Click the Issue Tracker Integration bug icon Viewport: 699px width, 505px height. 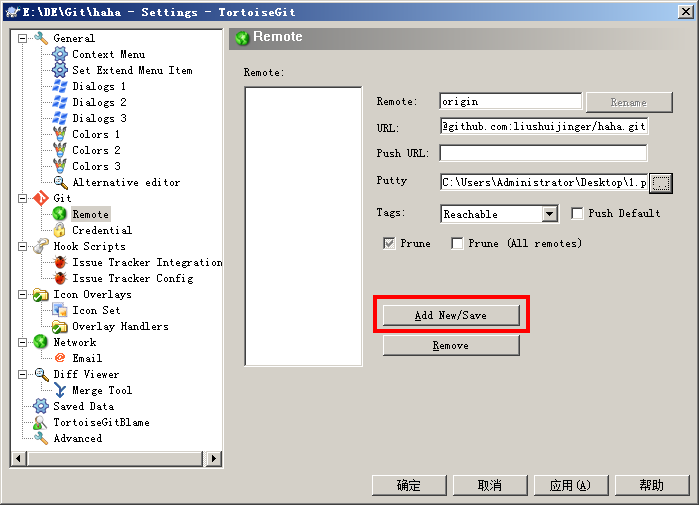[x=60, y=262]
